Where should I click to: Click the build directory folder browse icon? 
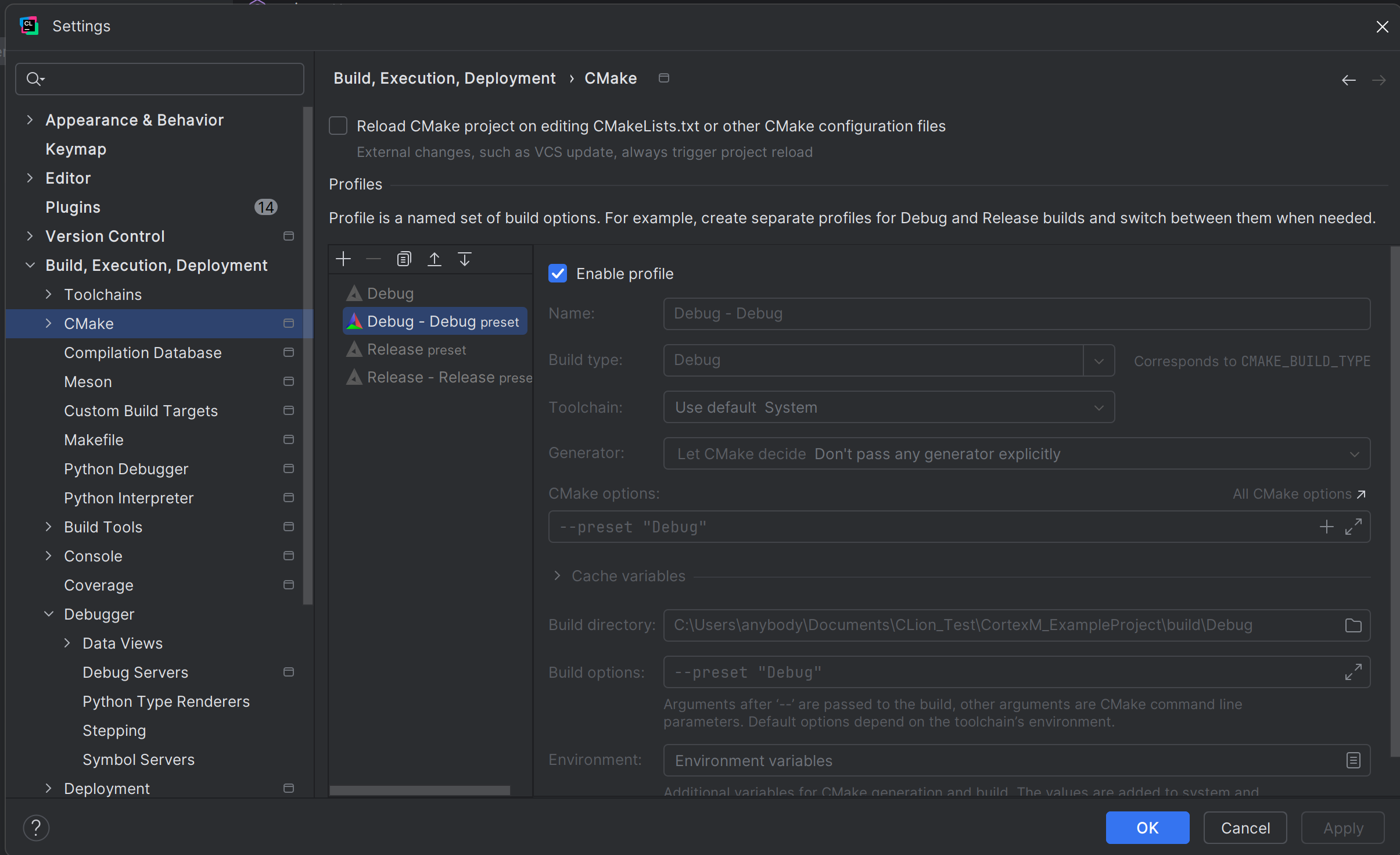tap(1353, 625)
